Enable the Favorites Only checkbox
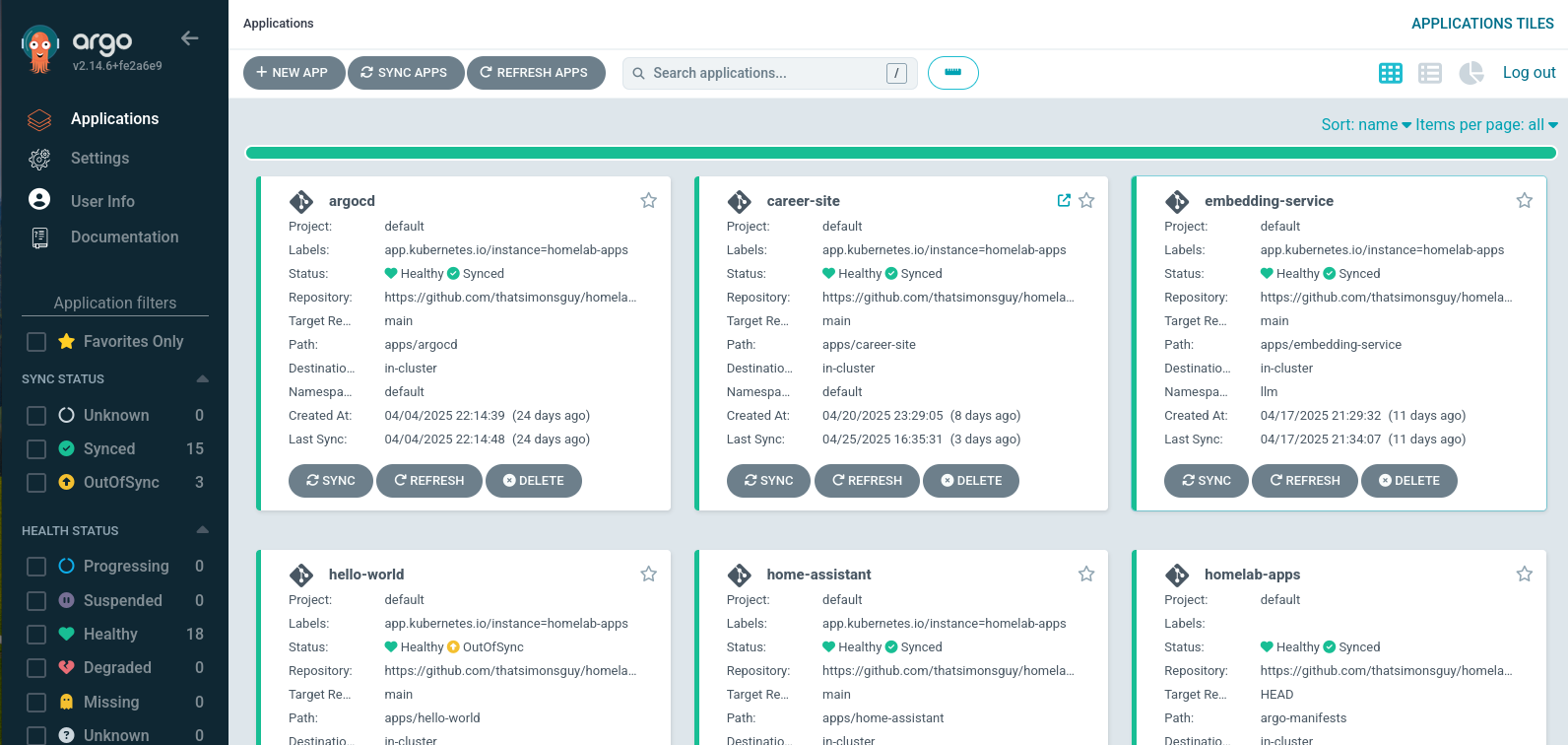The height and width of the screenshot is (745, 1568). click(x=36, y=342)
